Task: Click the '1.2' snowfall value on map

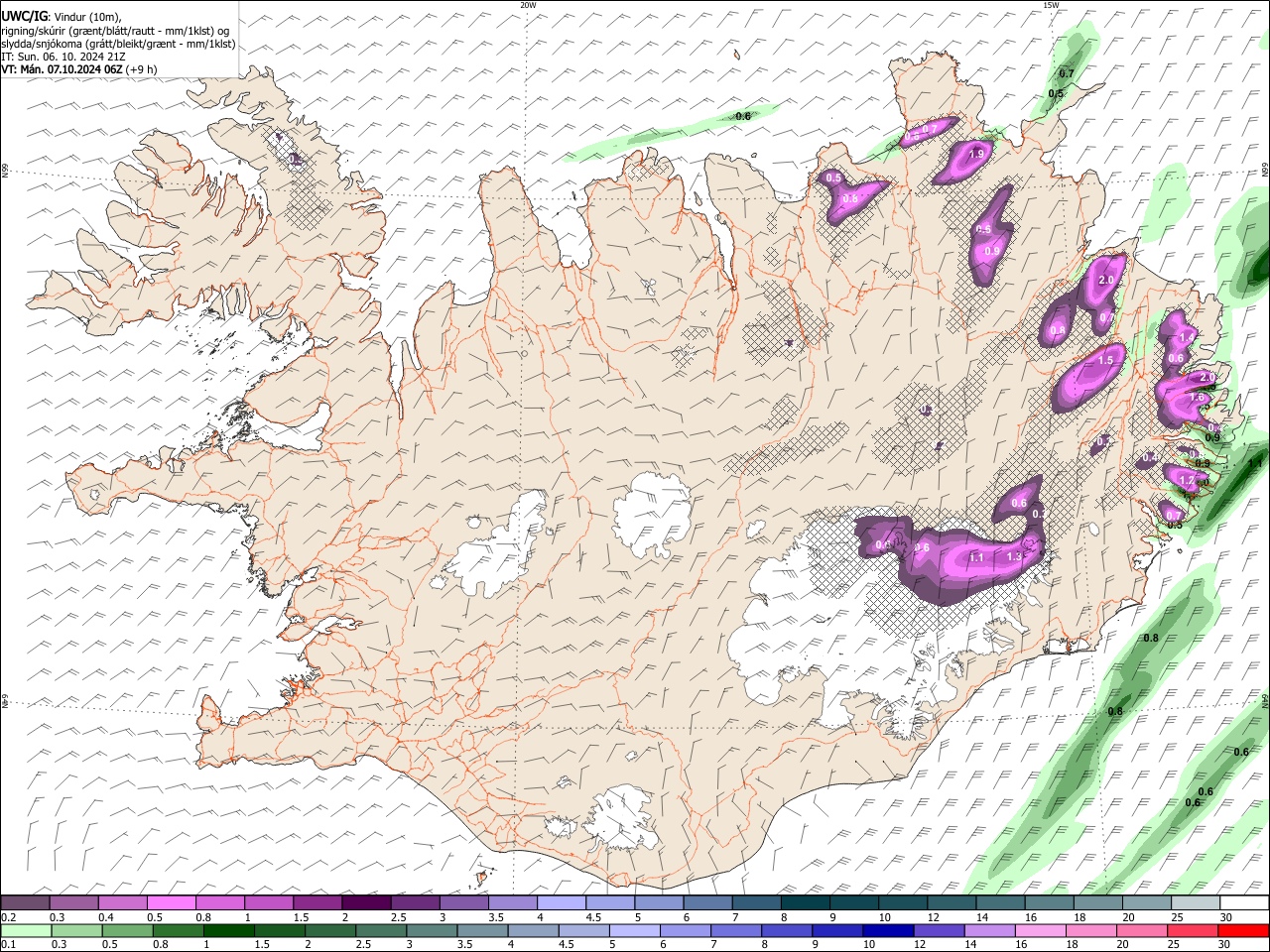Action: (1187, 480)
